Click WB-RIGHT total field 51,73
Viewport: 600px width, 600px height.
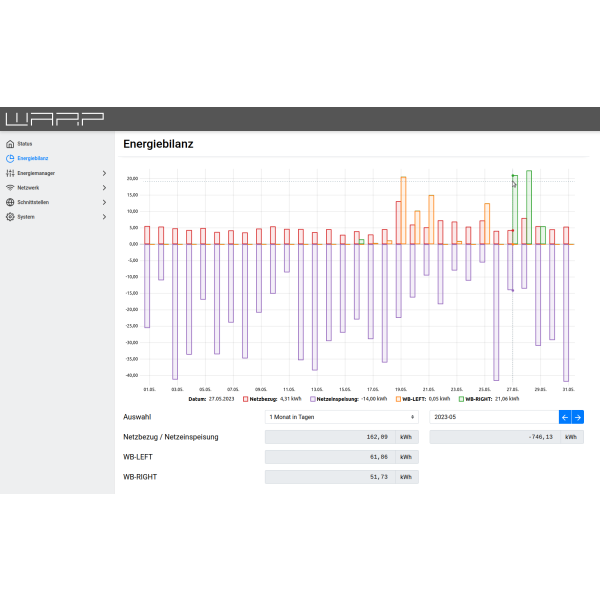(330, 477)
